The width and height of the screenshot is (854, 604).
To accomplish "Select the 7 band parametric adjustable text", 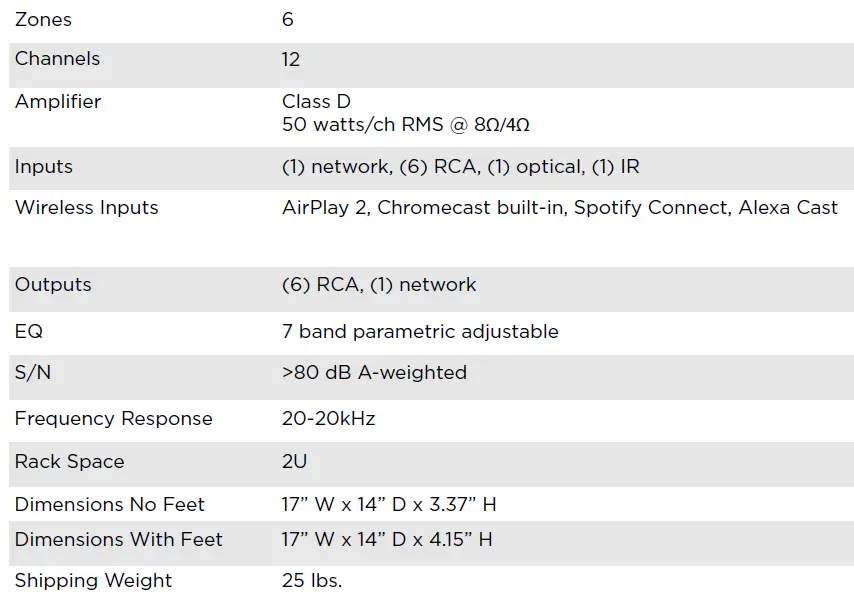I will (x=420, y=331).
